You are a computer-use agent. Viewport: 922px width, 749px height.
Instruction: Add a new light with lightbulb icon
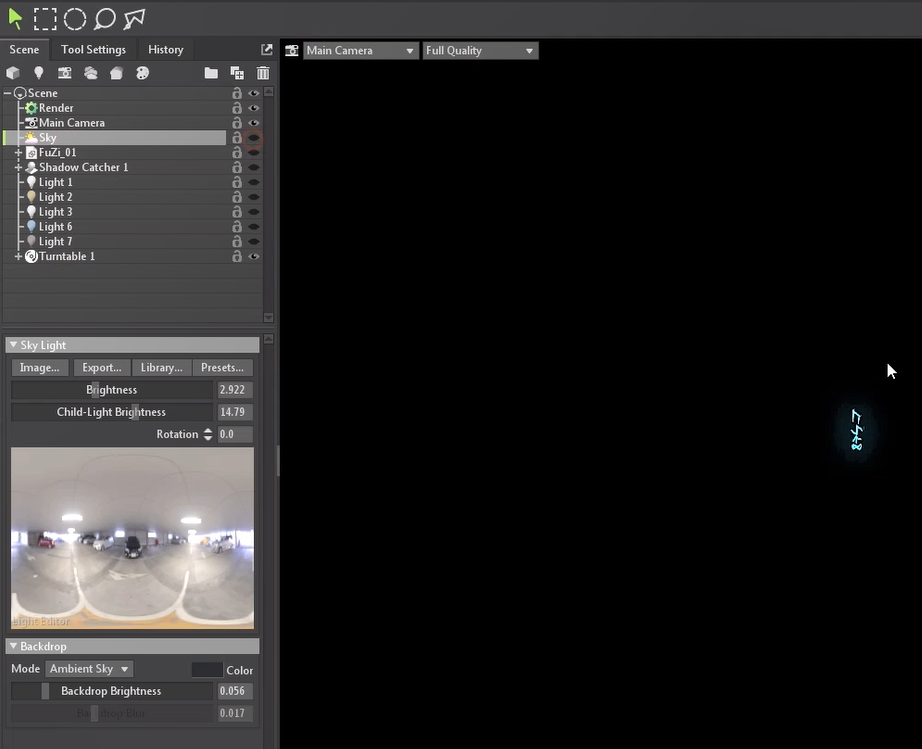tap(39, 73)
